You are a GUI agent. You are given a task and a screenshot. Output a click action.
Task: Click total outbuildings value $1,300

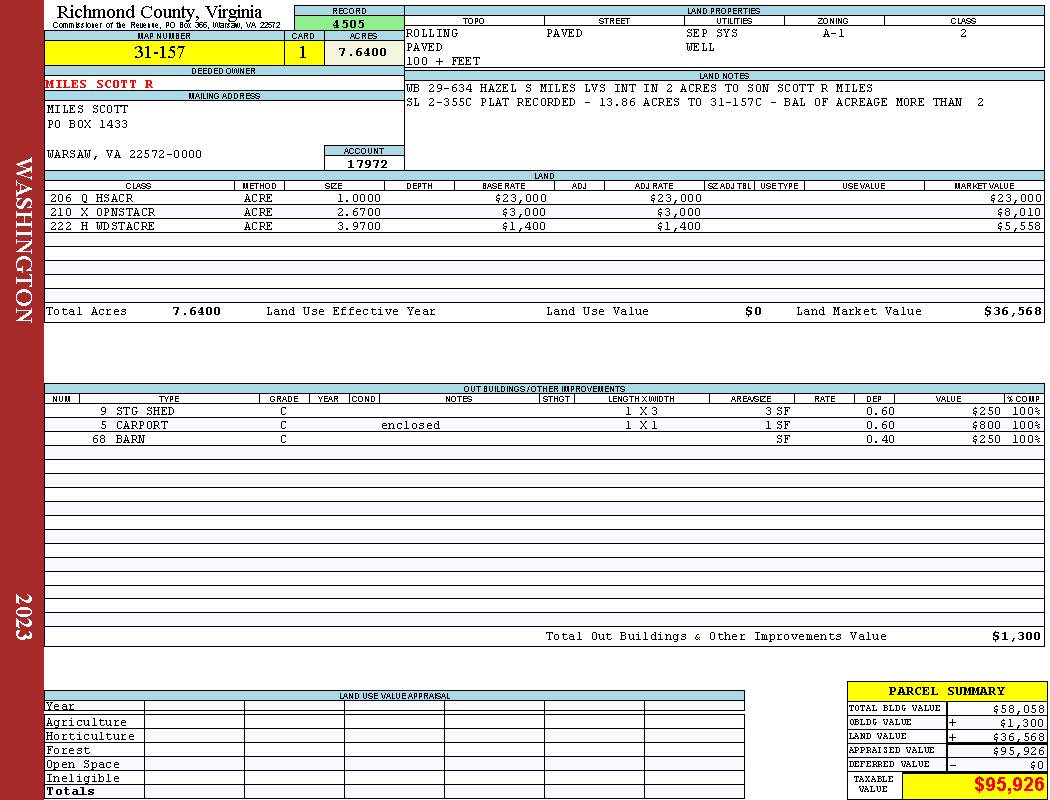1017,637
